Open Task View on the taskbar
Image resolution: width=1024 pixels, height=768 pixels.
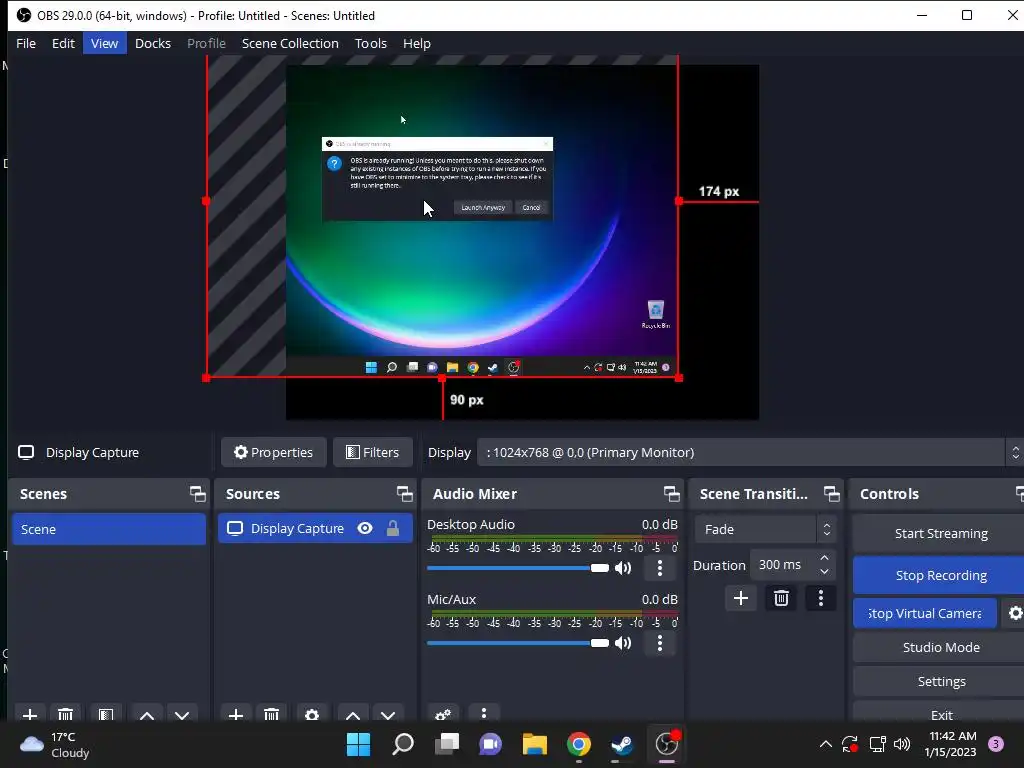point(447,744)
